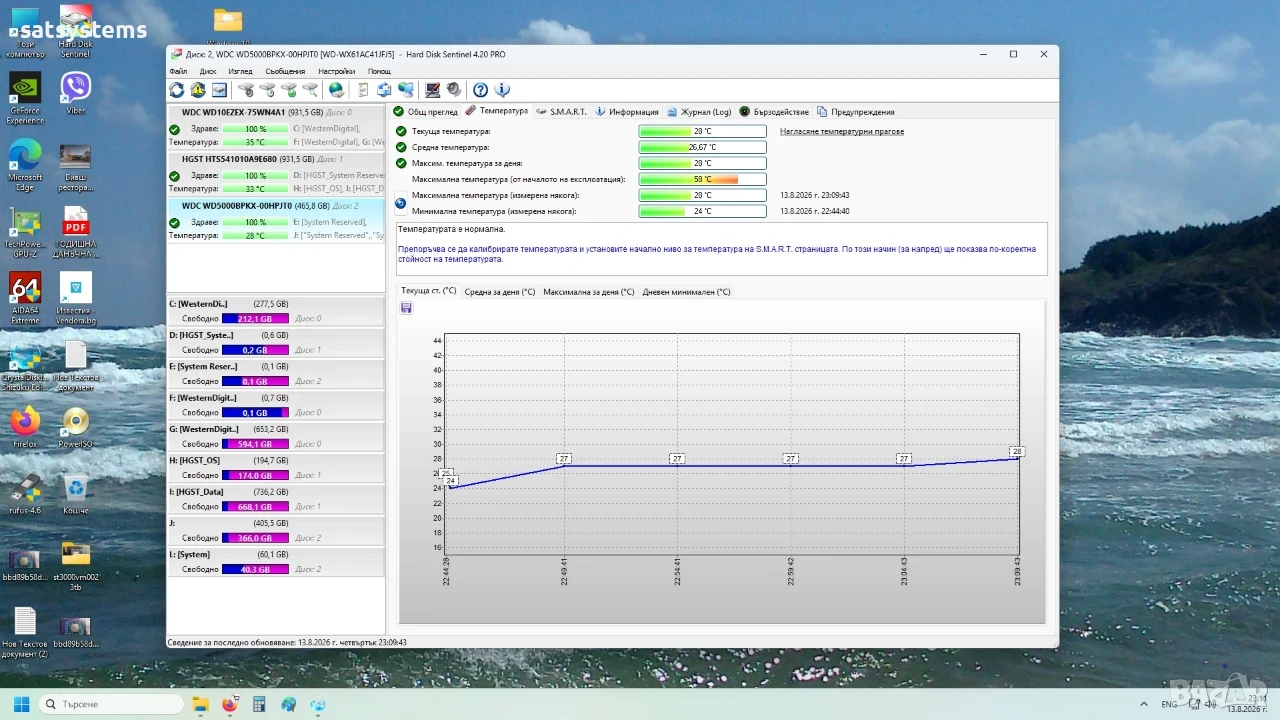
Task: Open the Диск menu
Action: [x=208, y=71]
